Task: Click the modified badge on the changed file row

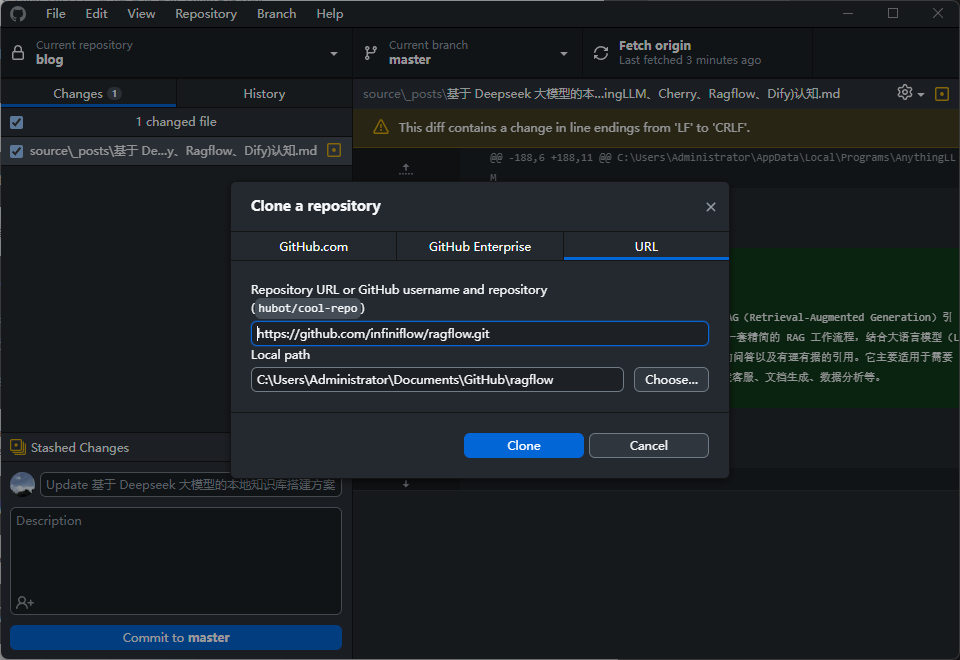Action: (x=334, y=150)
